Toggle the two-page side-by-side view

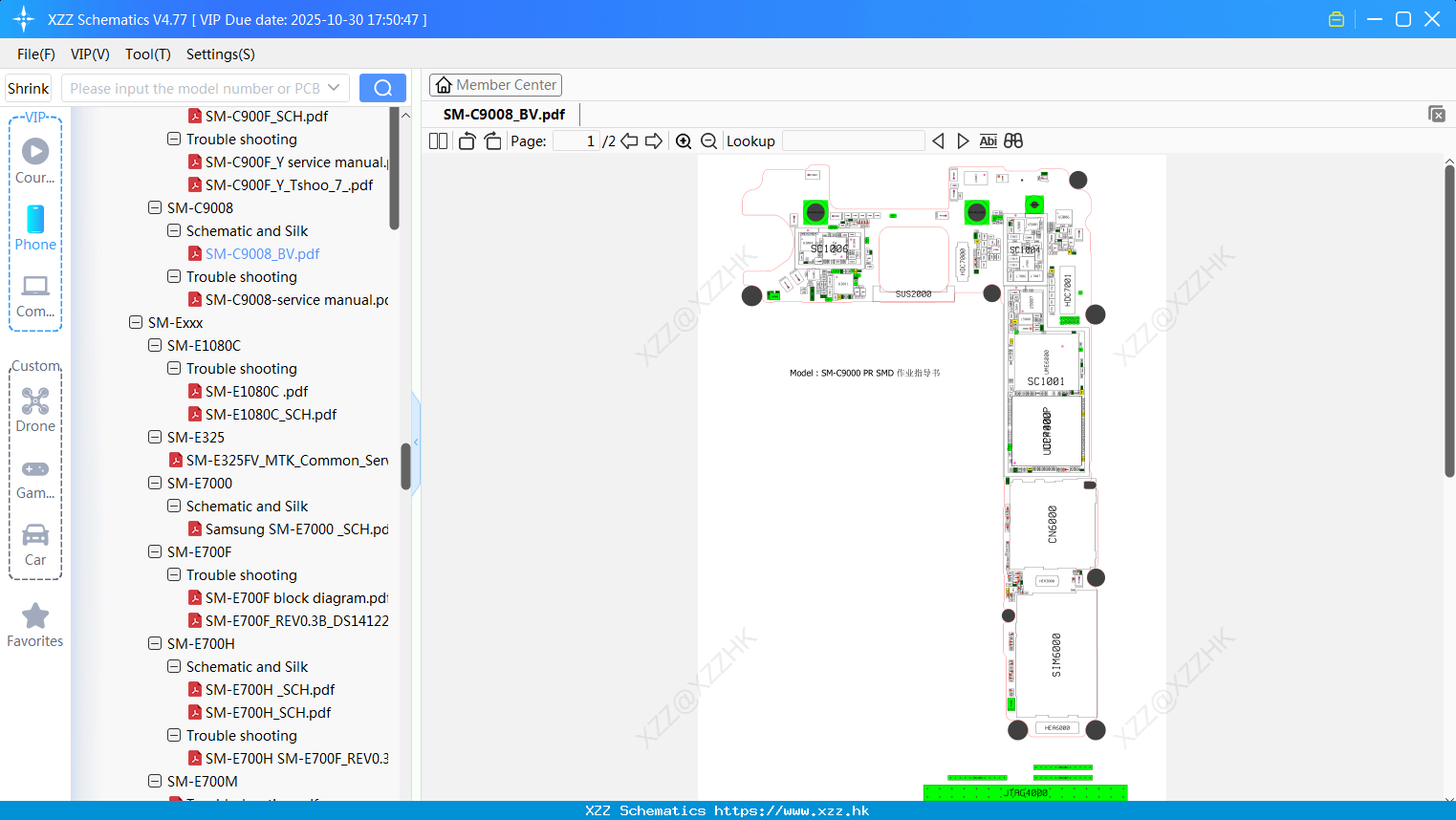(x=438, y=140)
